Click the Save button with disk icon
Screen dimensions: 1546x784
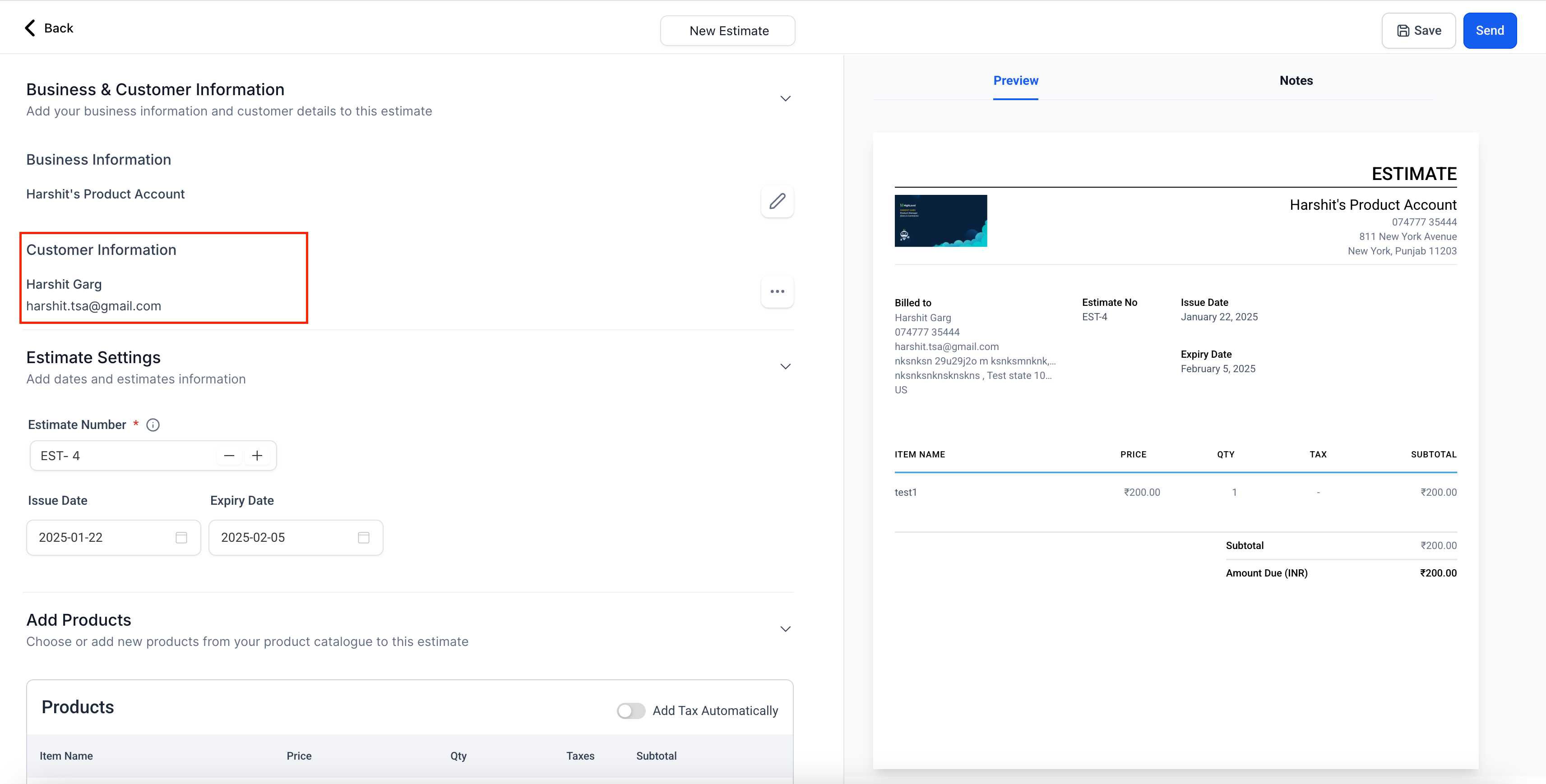[1418, 31]
